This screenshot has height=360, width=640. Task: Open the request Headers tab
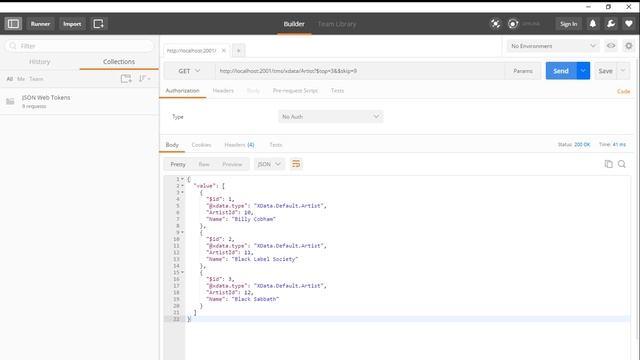pos(223,91)
